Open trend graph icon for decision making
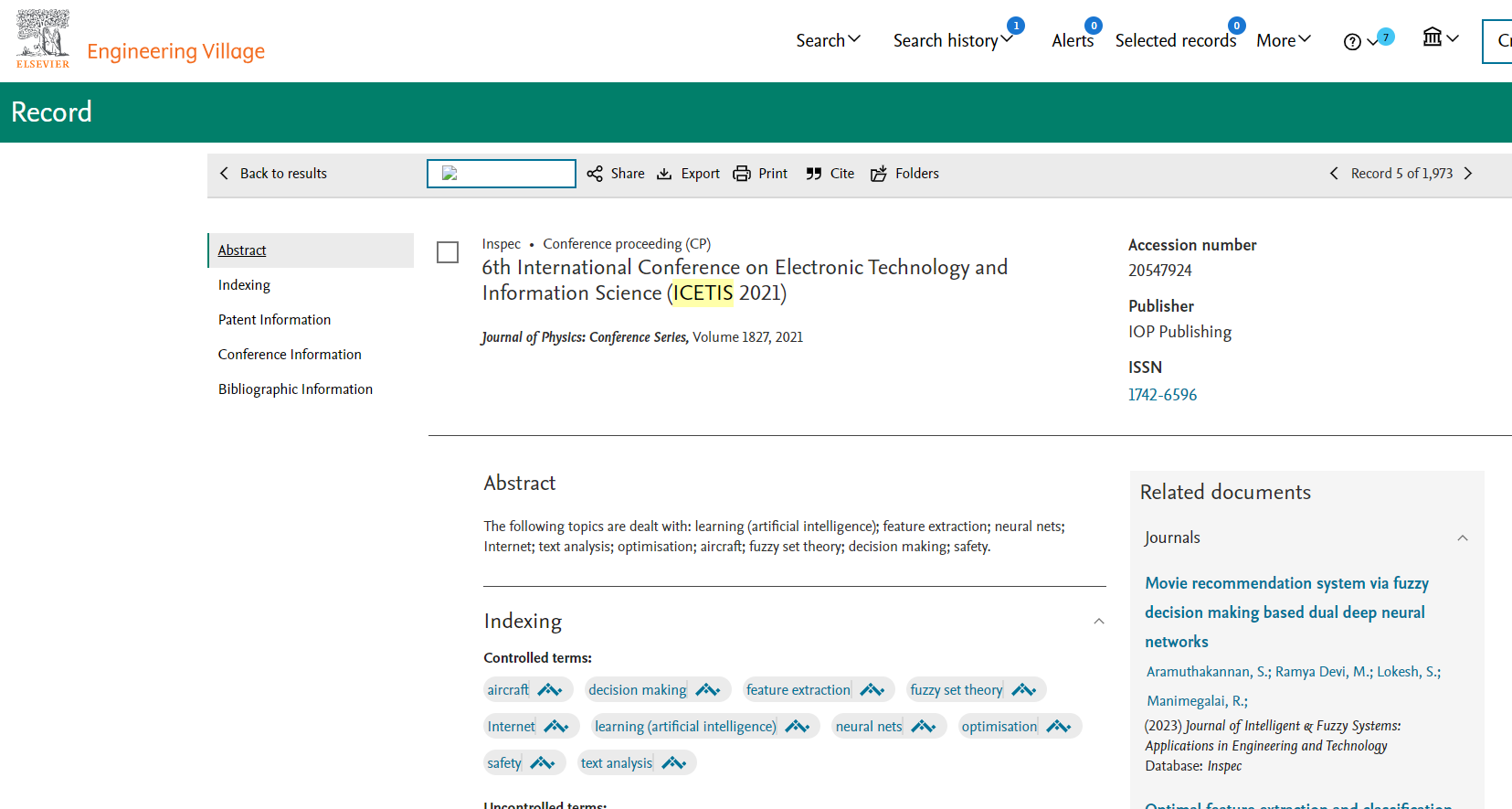 pos(708,690)
